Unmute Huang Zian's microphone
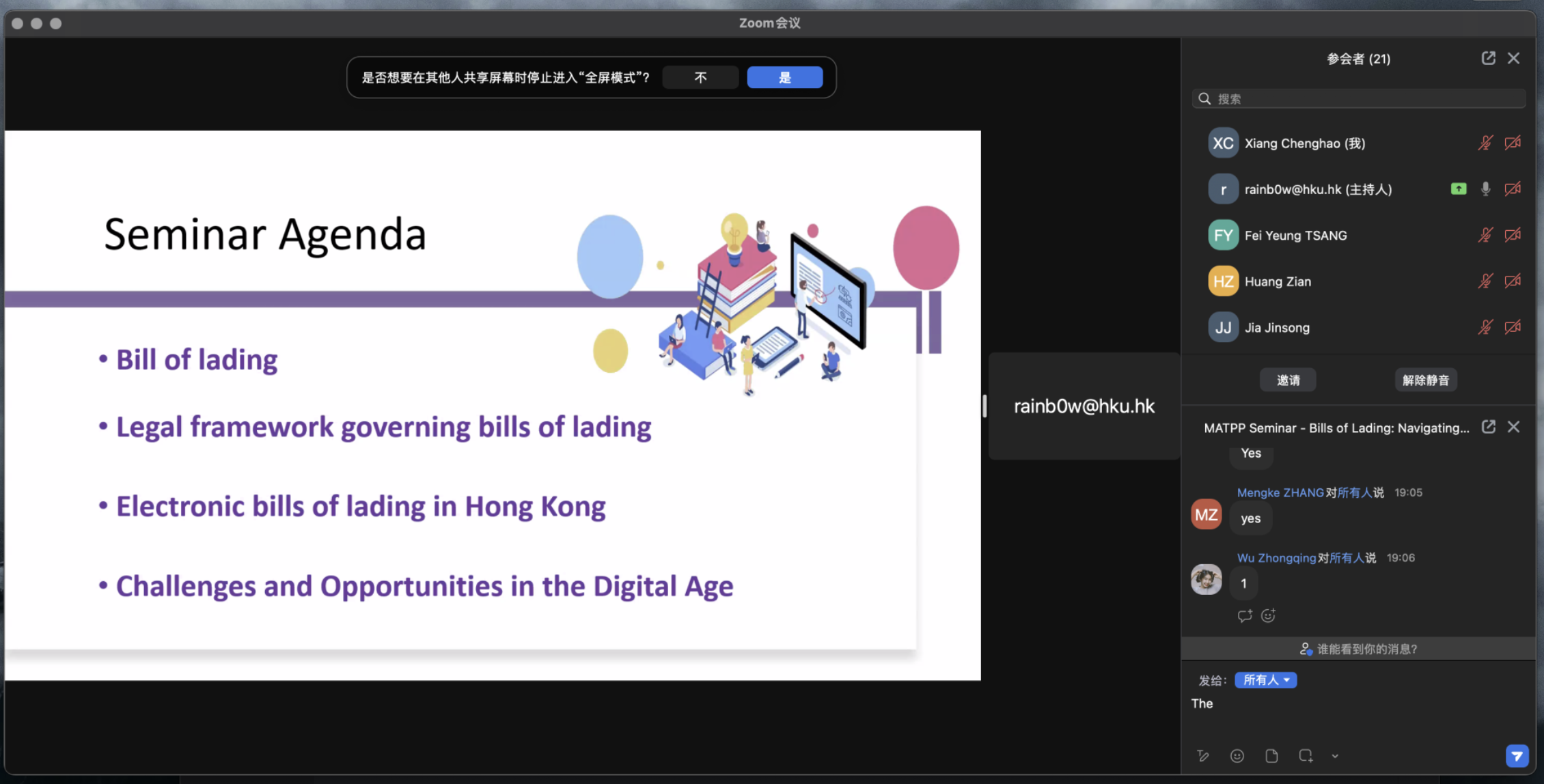 point(1485,281)
